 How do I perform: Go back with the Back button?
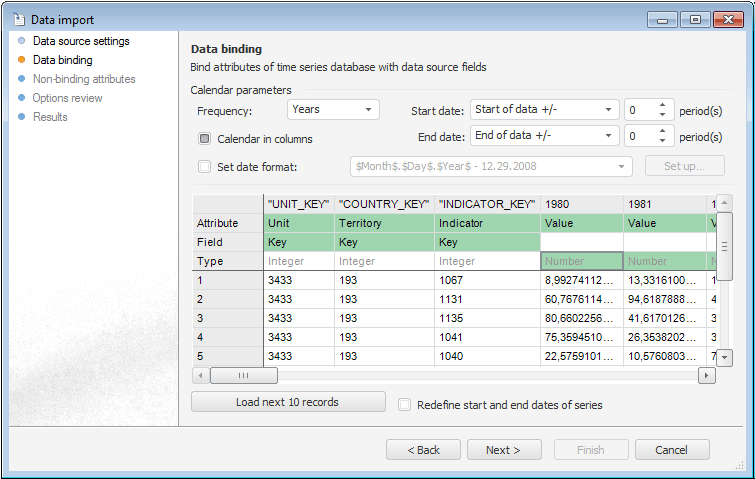[423, 450]
